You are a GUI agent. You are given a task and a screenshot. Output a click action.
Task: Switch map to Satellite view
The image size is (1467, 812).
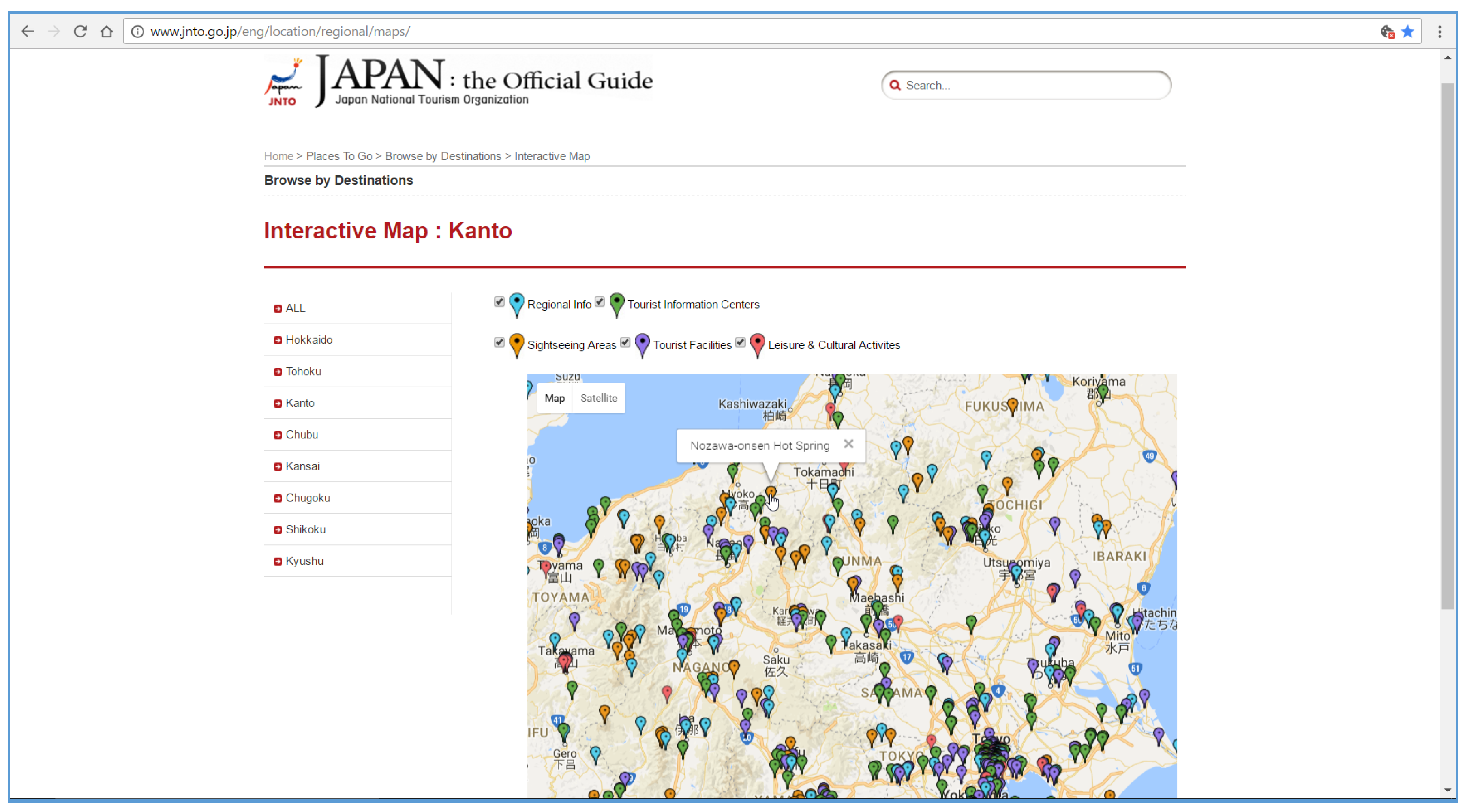pos(598,398)
